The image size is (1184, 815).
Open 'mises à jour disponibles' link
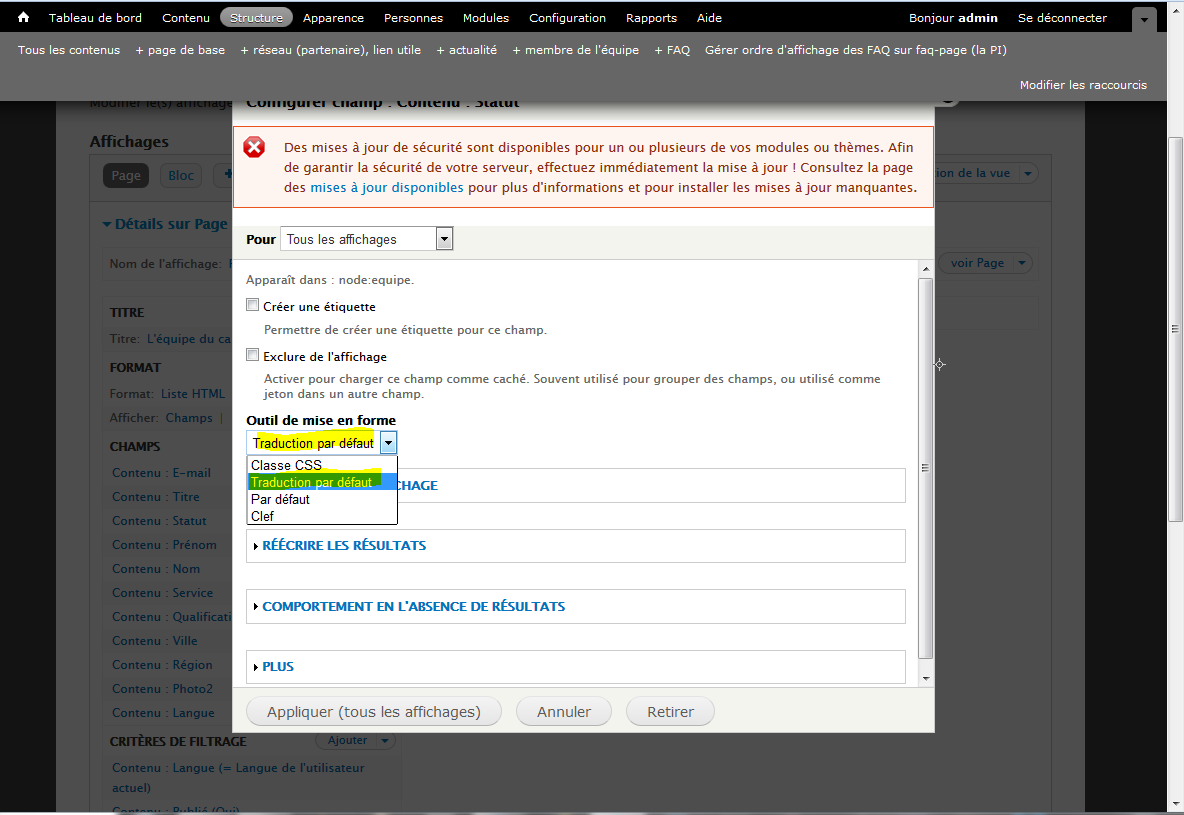386,187
